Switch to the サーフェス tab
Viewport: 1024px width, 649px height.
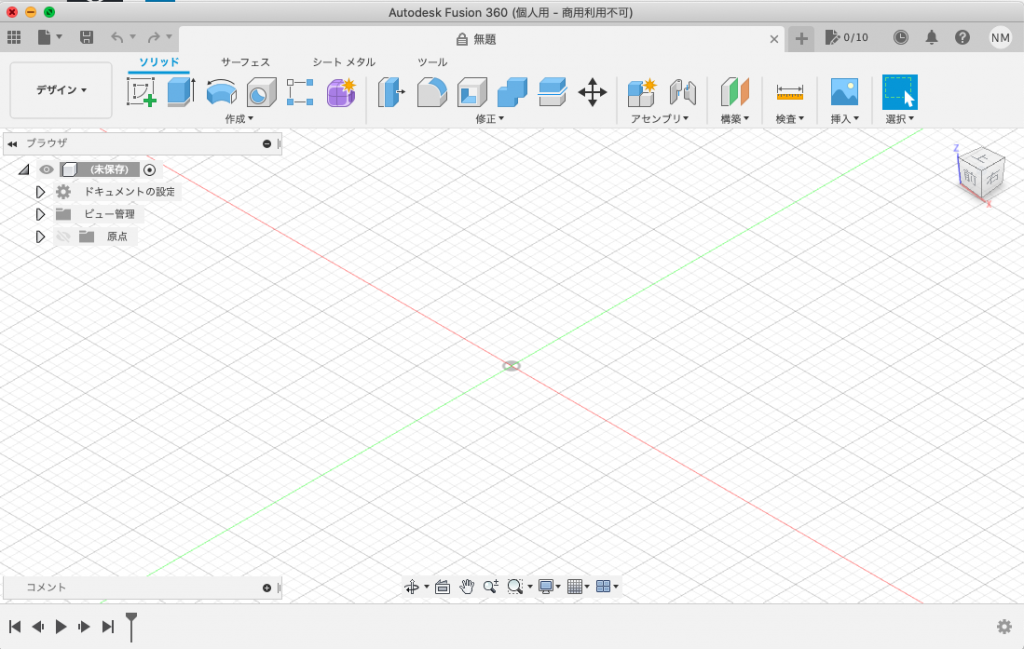[x=245, y=62]
